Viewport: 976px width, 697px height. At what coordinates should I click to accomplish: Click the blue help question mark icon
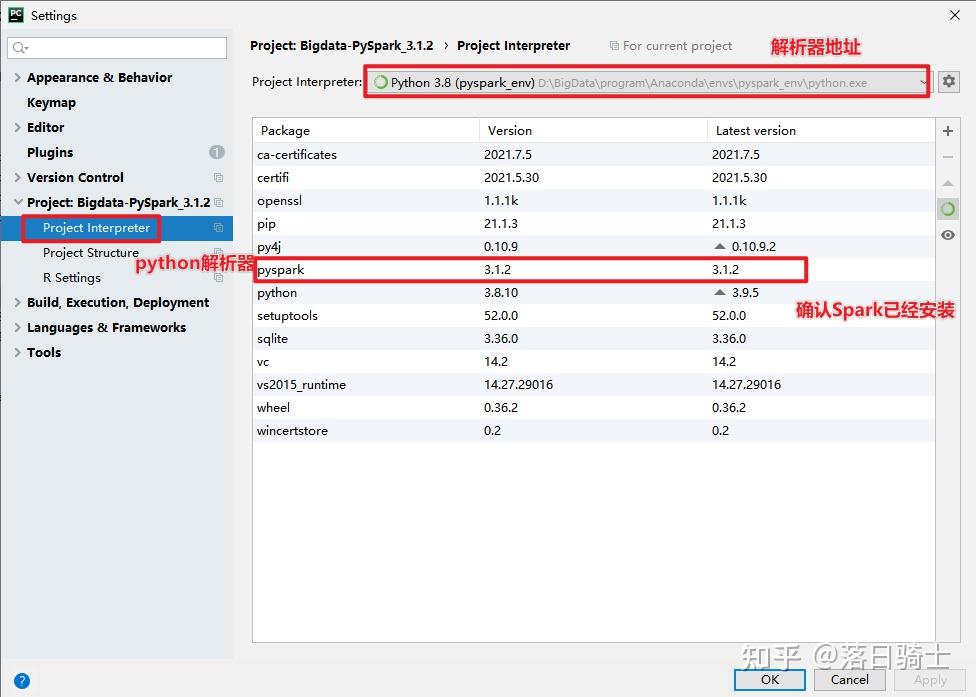pyautogui.click(x=21, y=681)
